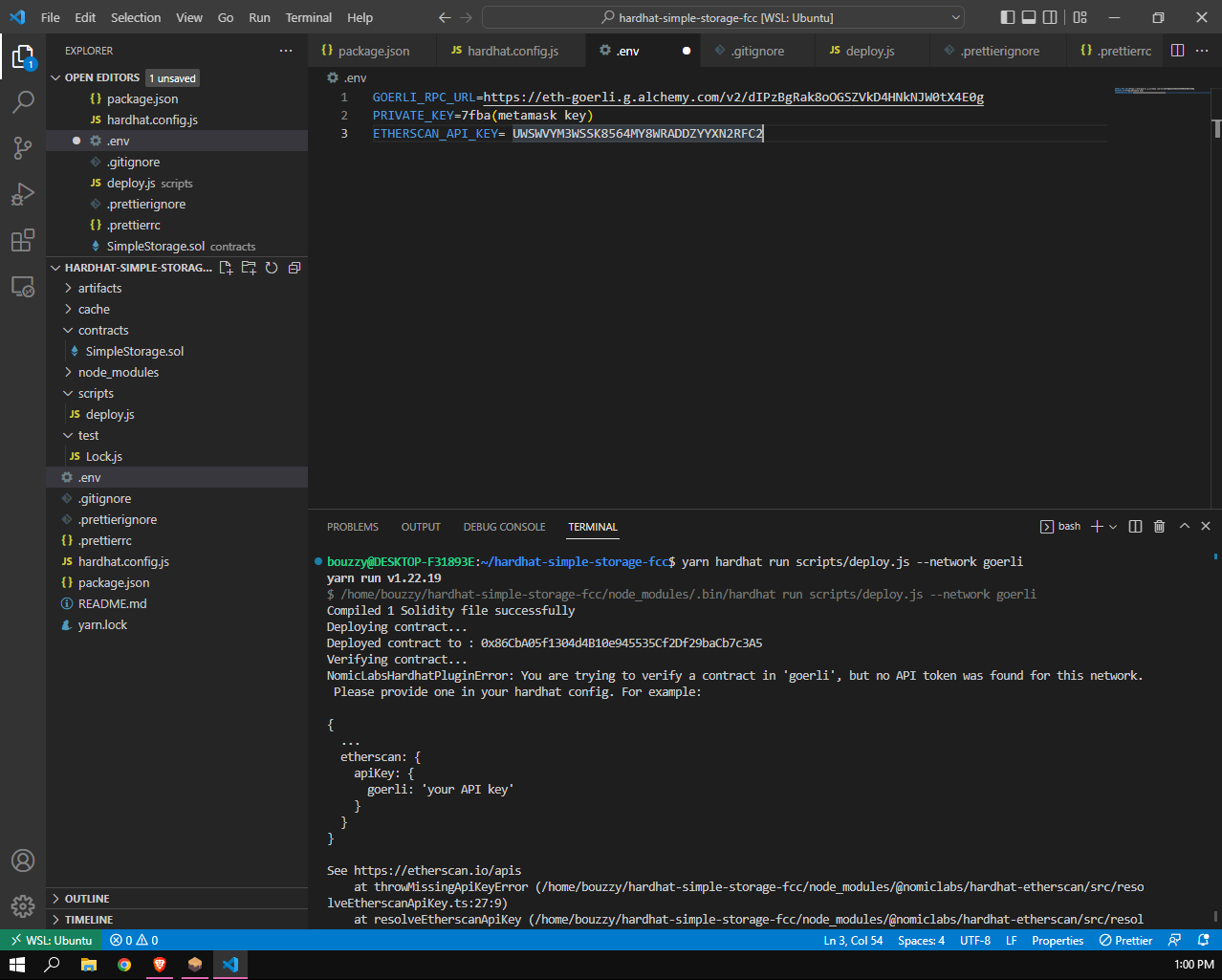Open terminal launch profile dropdown arrow
Viewport: 1222px width, 980px height.
point(1113,527)
